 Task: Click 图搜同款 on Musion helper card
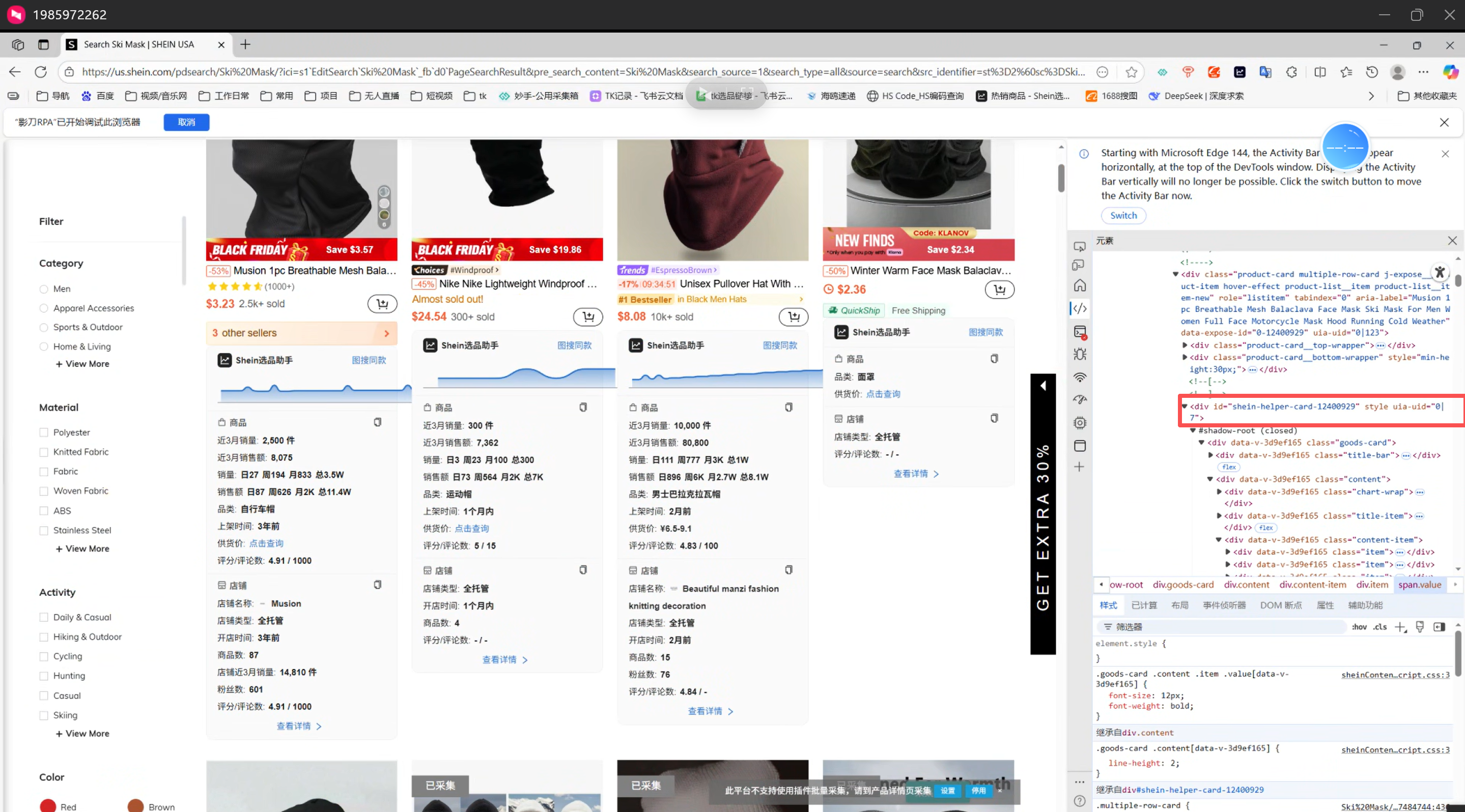[369, 360]
